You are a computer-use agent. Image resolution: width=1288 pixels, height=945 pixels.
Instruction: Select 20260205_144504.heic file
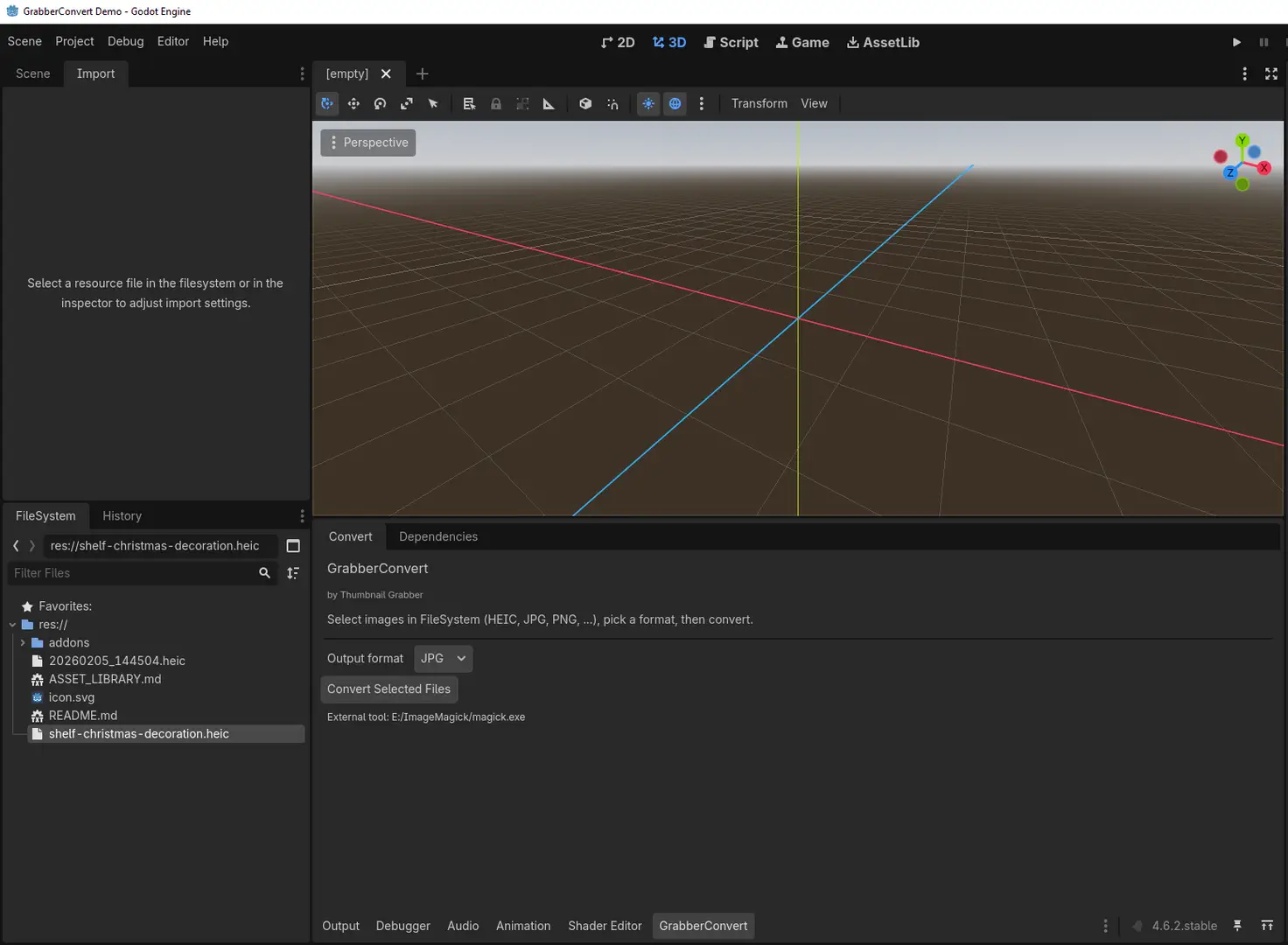116,661
